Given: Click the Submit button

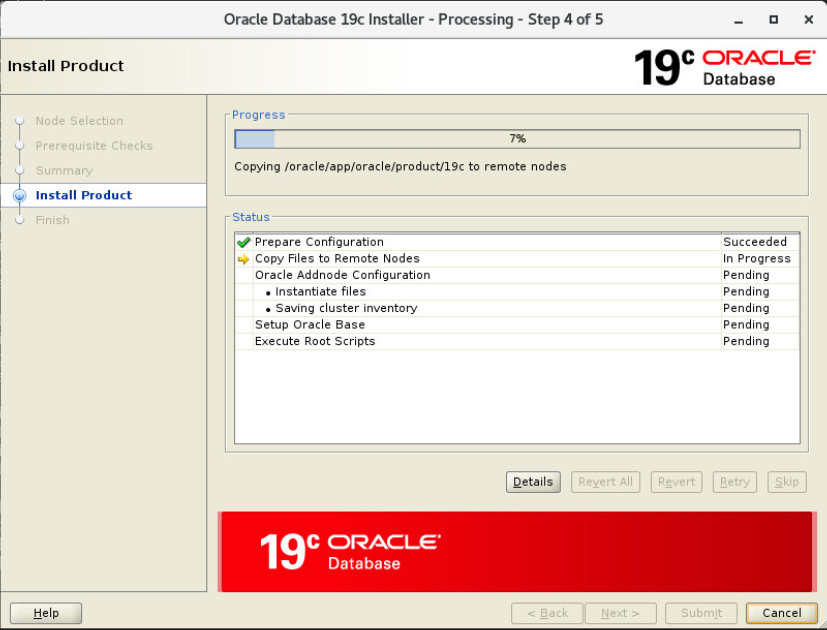Looking at the screenshot, I should click(701, 613).
